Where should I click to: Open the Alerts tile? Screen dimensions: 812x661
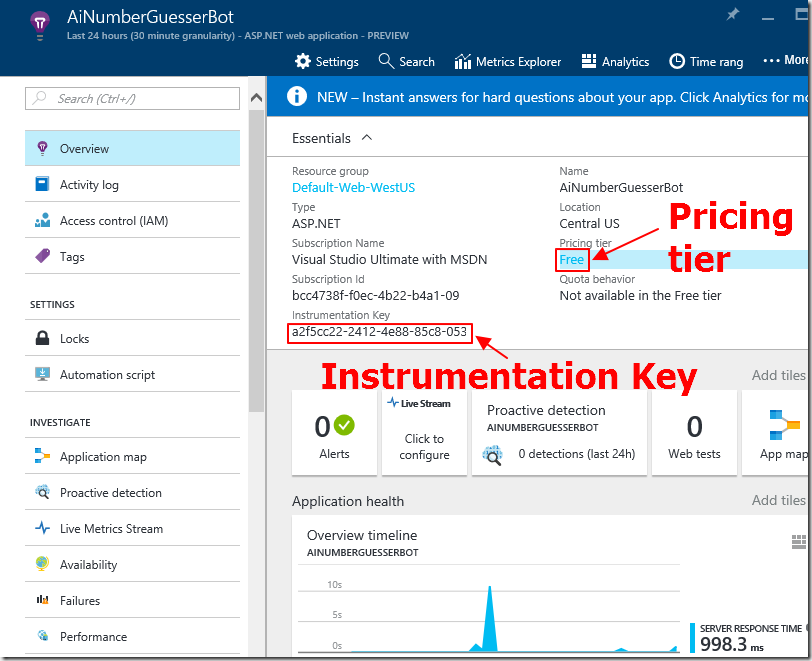(x=334, y=433)
